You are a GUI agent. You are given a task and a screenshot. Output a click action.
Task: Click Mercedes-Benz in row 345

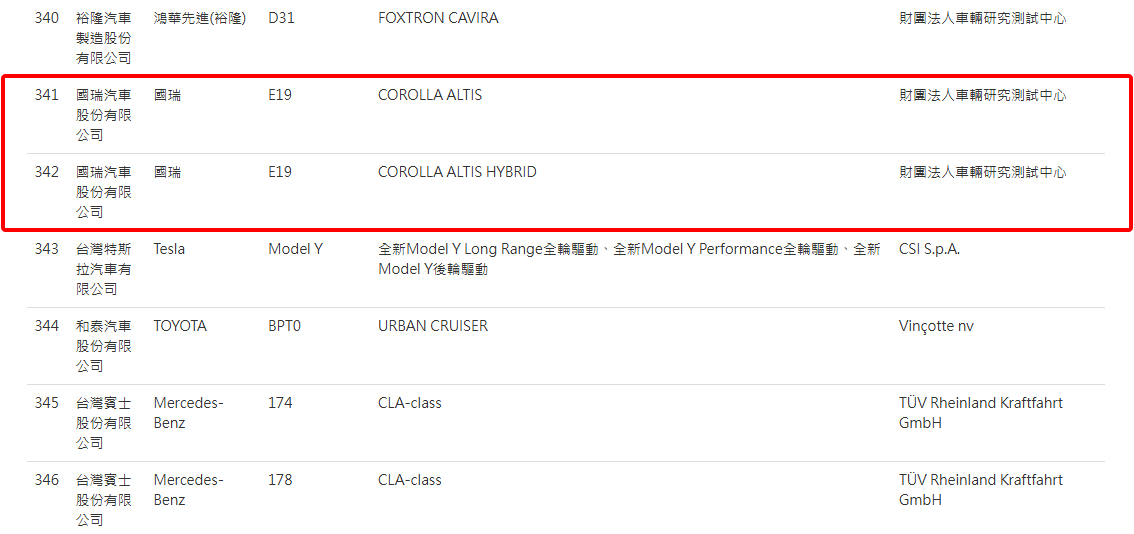tap(188, 413)
